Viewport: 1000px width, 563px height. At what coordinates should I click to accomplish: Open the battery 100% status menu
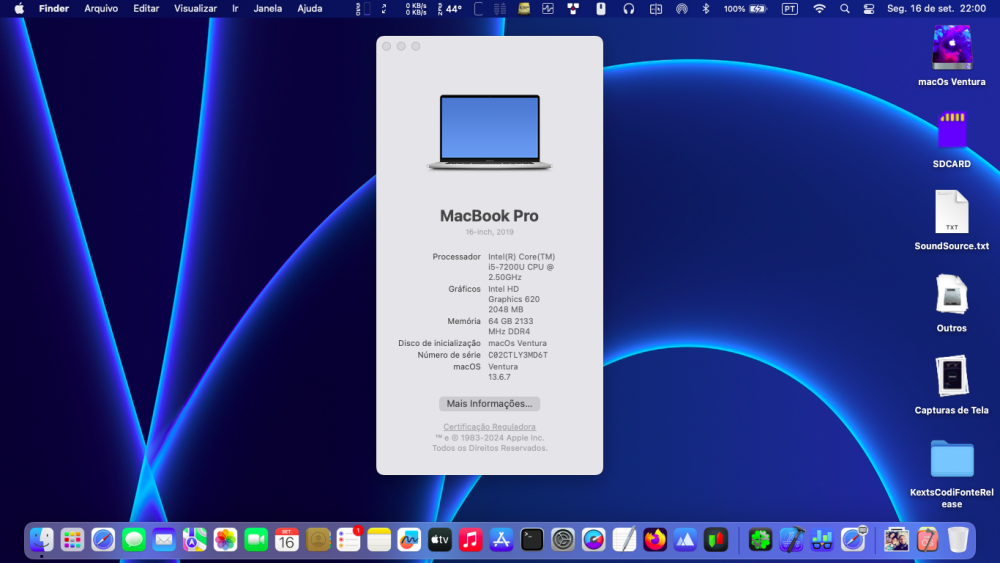click(745, 9)
